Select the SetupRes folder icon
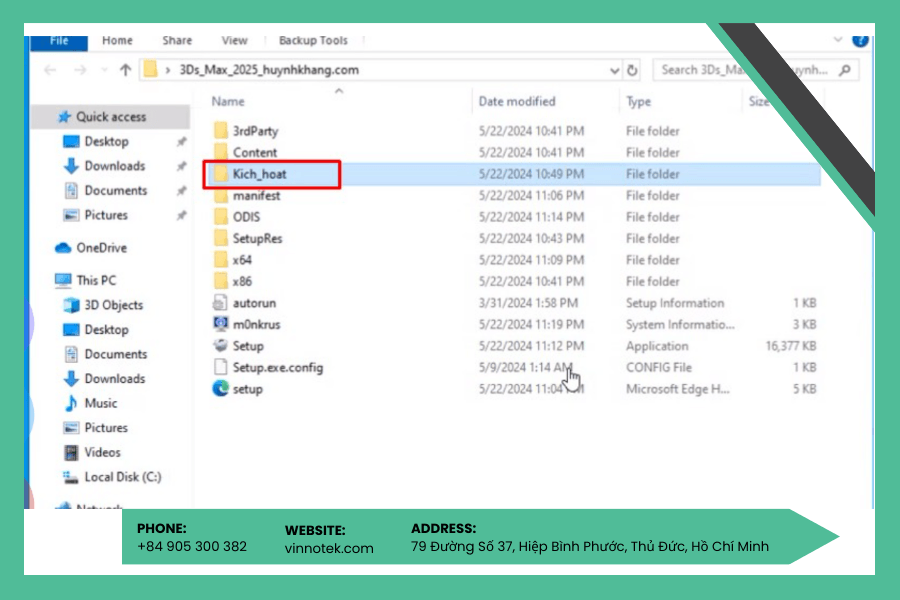 [x=220, y=238]
